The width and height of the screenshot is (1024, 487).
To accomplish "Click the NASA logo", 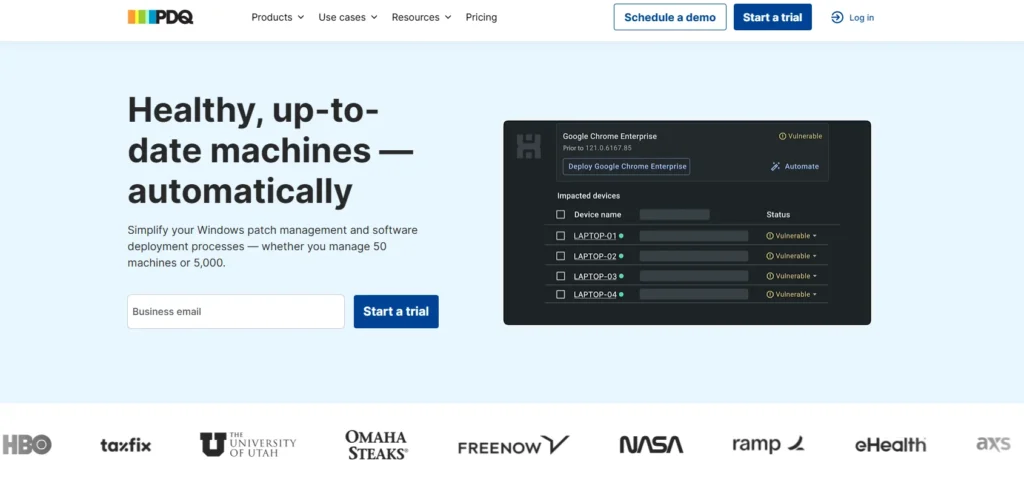I will (x=651, y=445).
